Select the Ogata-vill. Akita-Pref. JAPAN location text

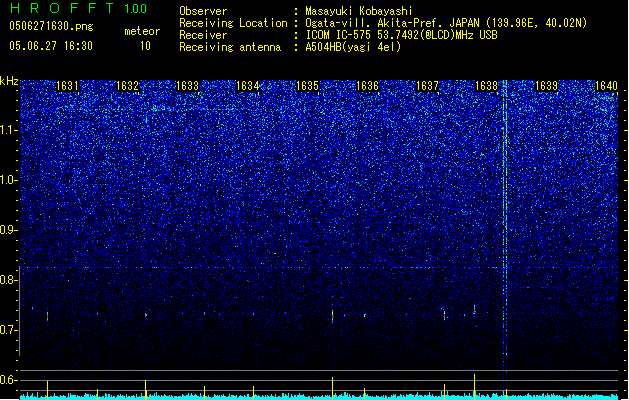click(x=446, y=23)
